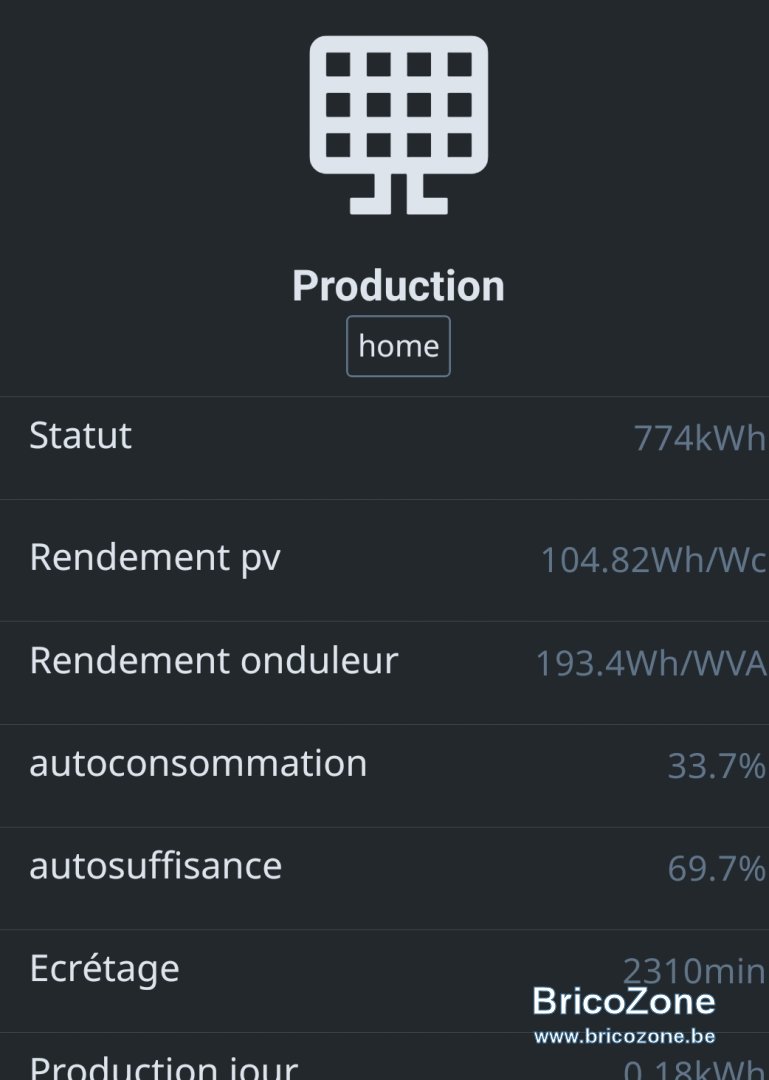Open the autosuffisance row label

coord(156,866)
